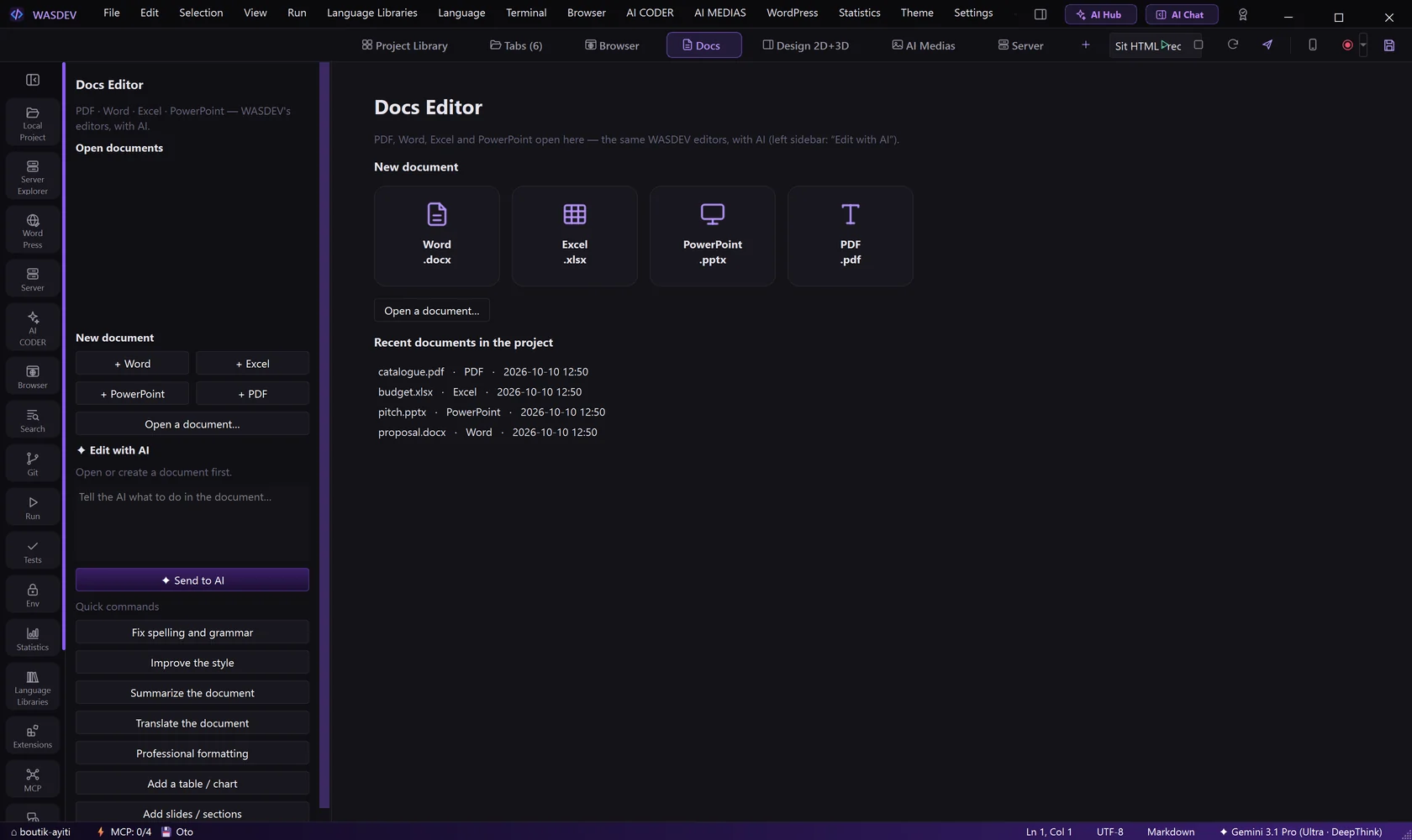Click the AI Chat button
The image size is (1412, 840).
[x=1181, y=14]
